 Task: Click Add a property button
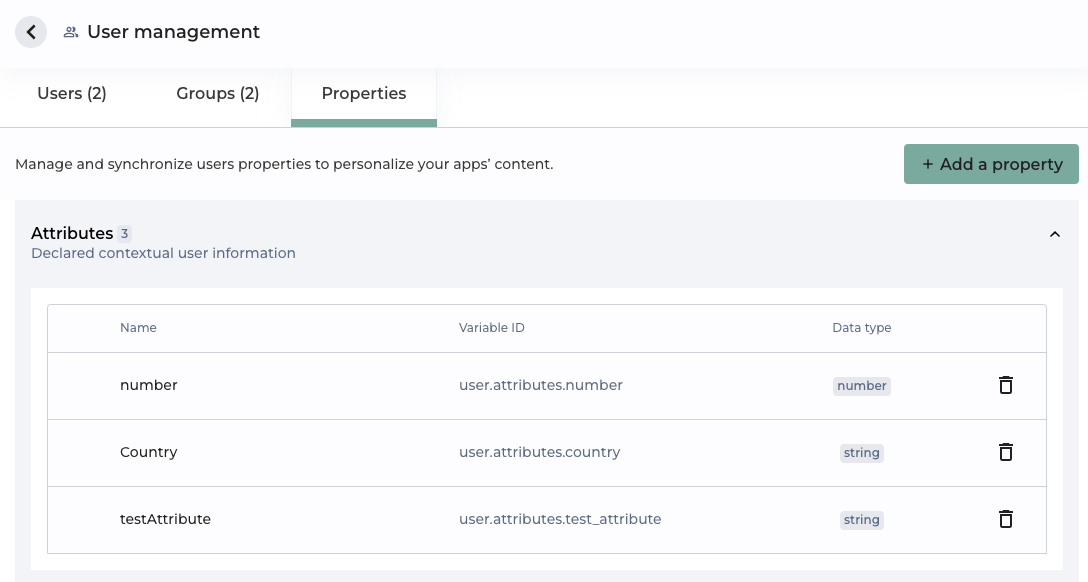(x=991, y=164)
